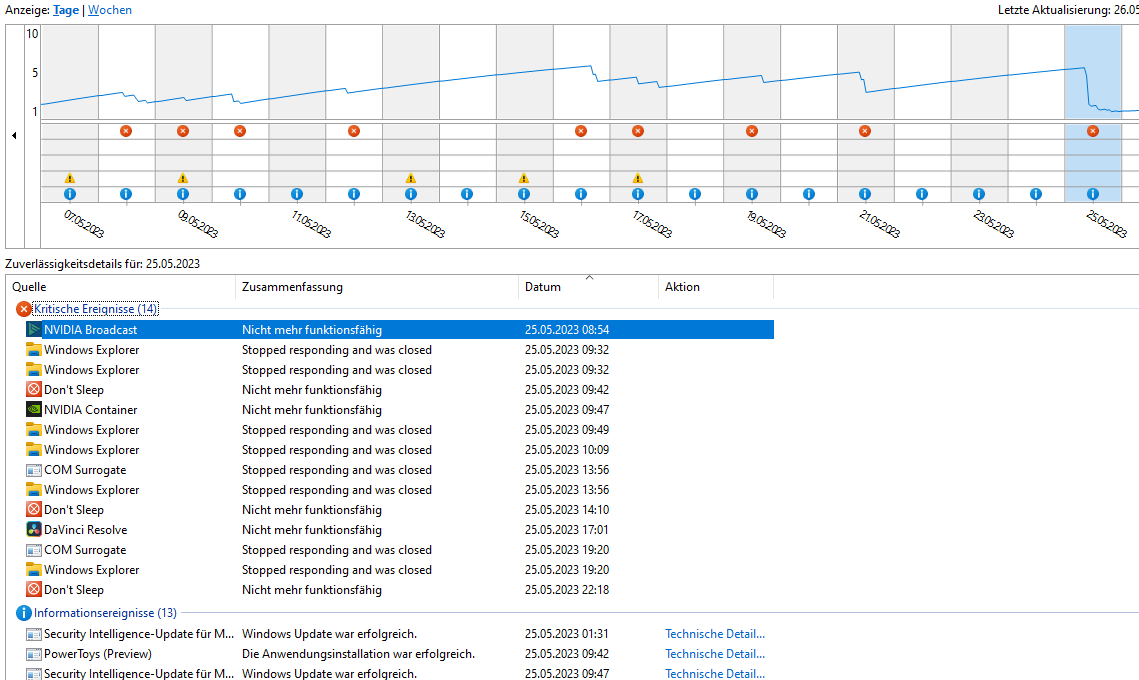Select critical error marker for 25.05.2023 in chart
This screenshot has height=680, width=1139.
pos(1093,131)
